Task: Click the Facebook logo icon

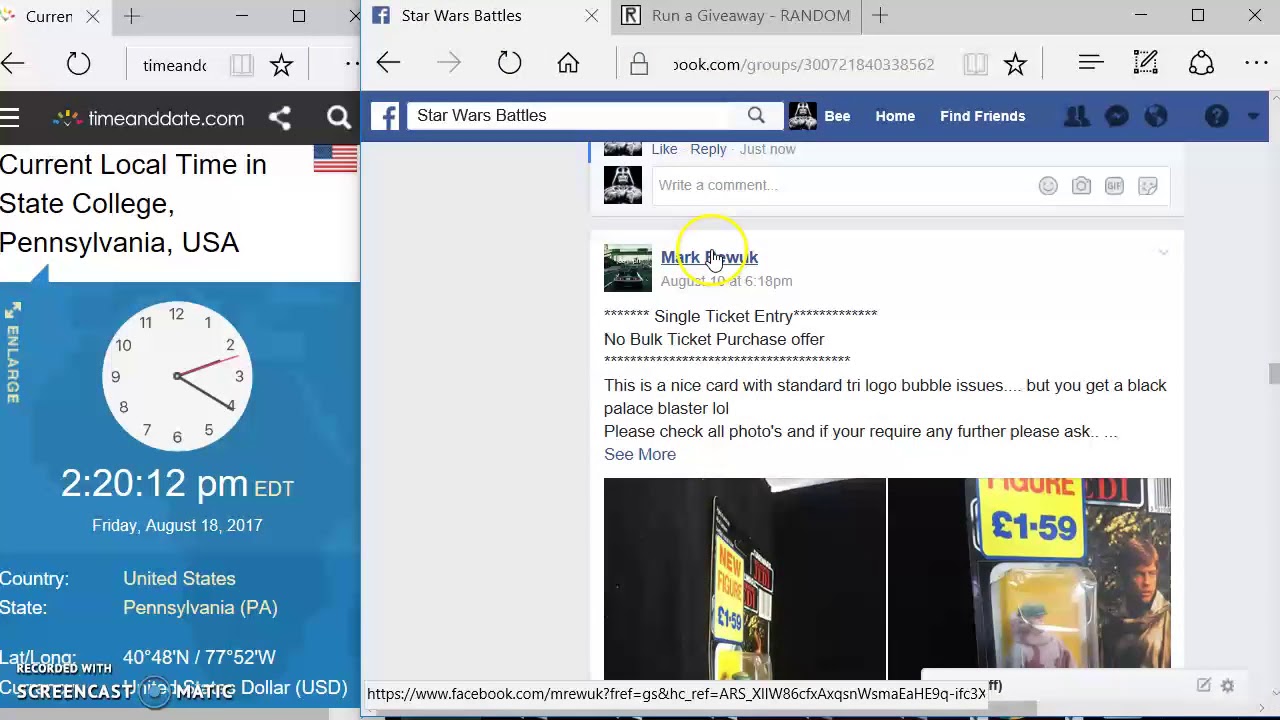Action: click(x=385, y=116)
